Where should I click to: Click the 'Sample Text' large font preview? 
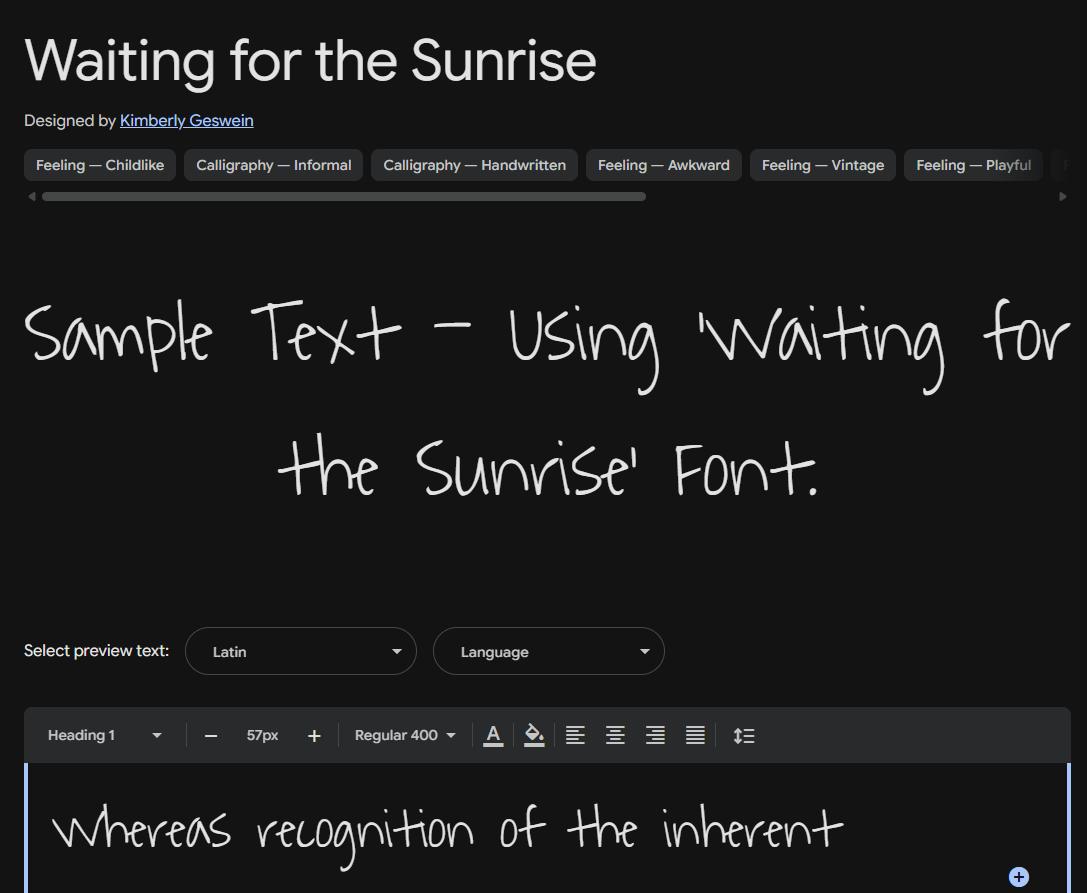pos(548,399)
